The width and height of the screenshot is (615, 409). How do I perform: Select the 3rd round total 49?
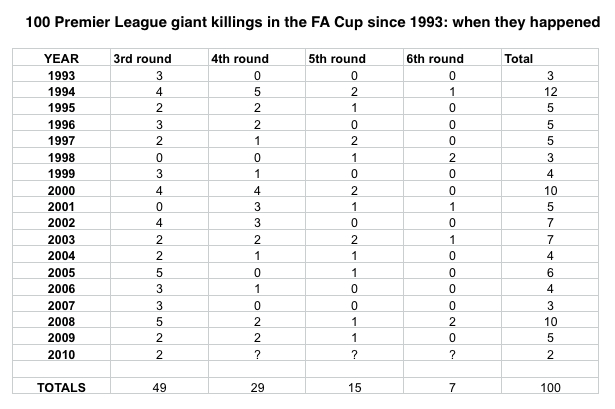coord(159,387)
